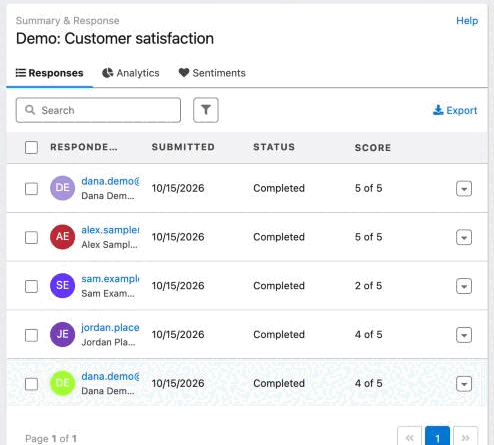This screenshot has height=445, width=494.
Task: Open row actions dropdown for Dana 4 of 5
Action: pyautogui.click(x=464, y=384)
